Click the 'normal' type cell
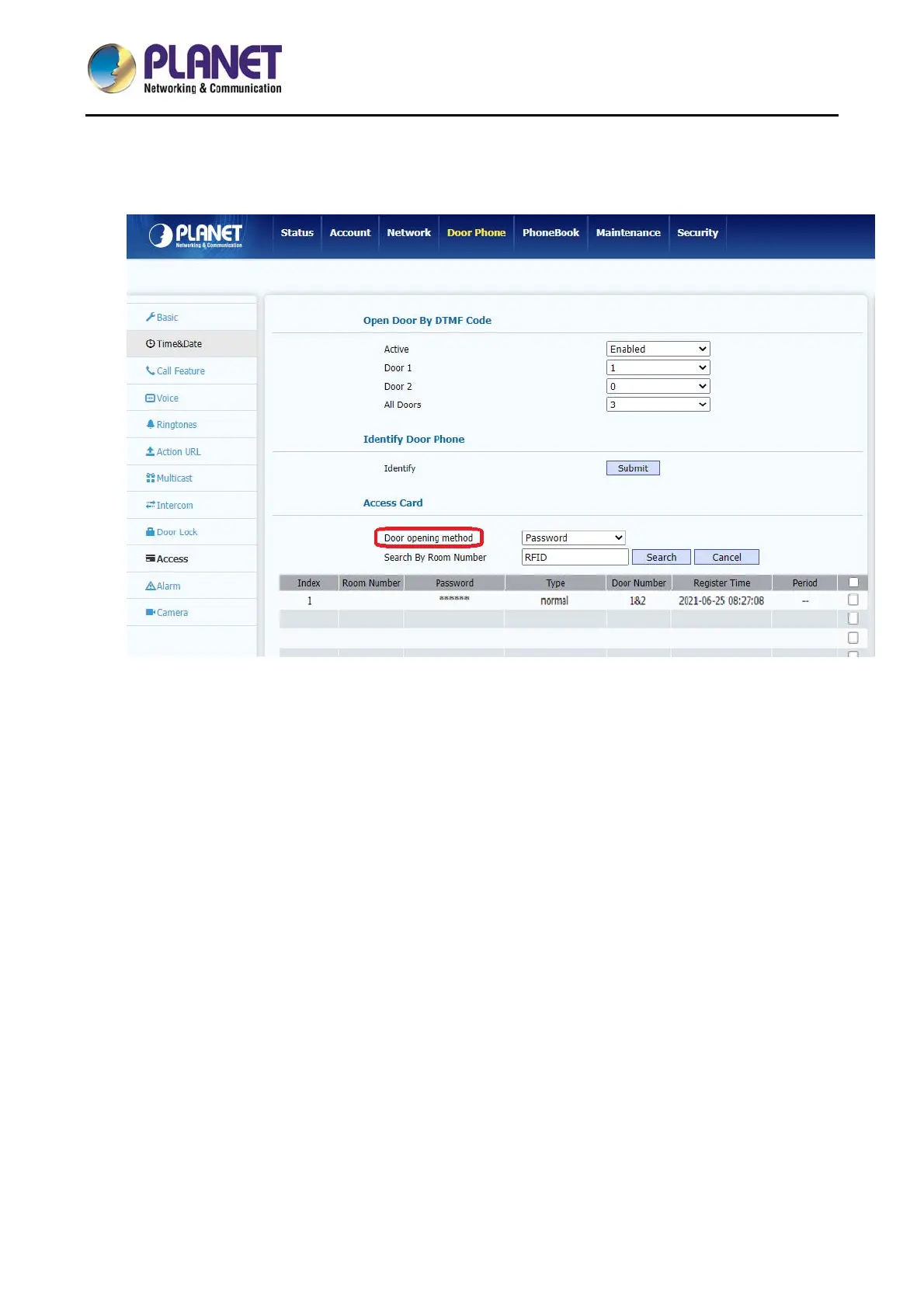Image resolution: width=924 pixels, height=1308 pixels. point(554,600)
